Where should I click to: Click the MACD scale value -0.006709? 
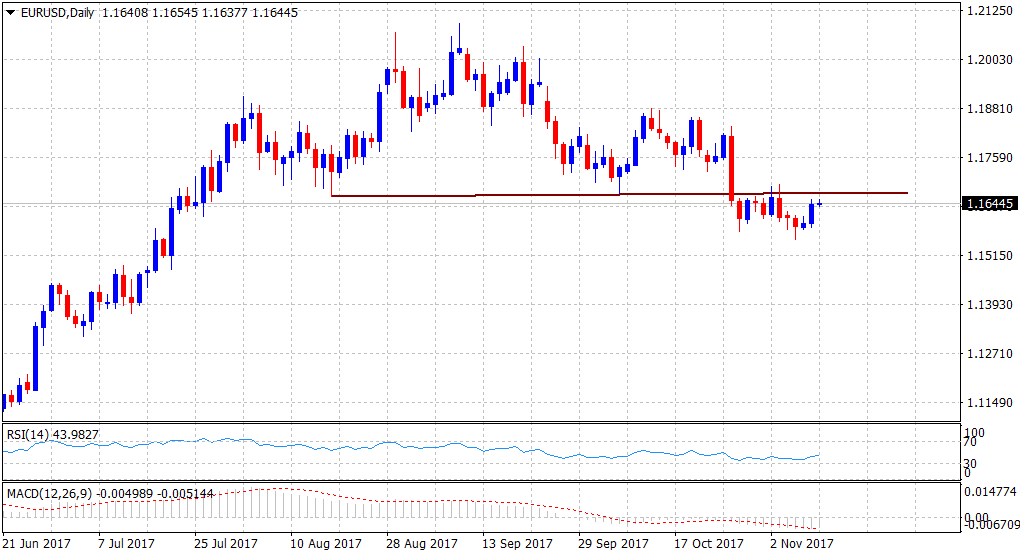coord(990,524)
